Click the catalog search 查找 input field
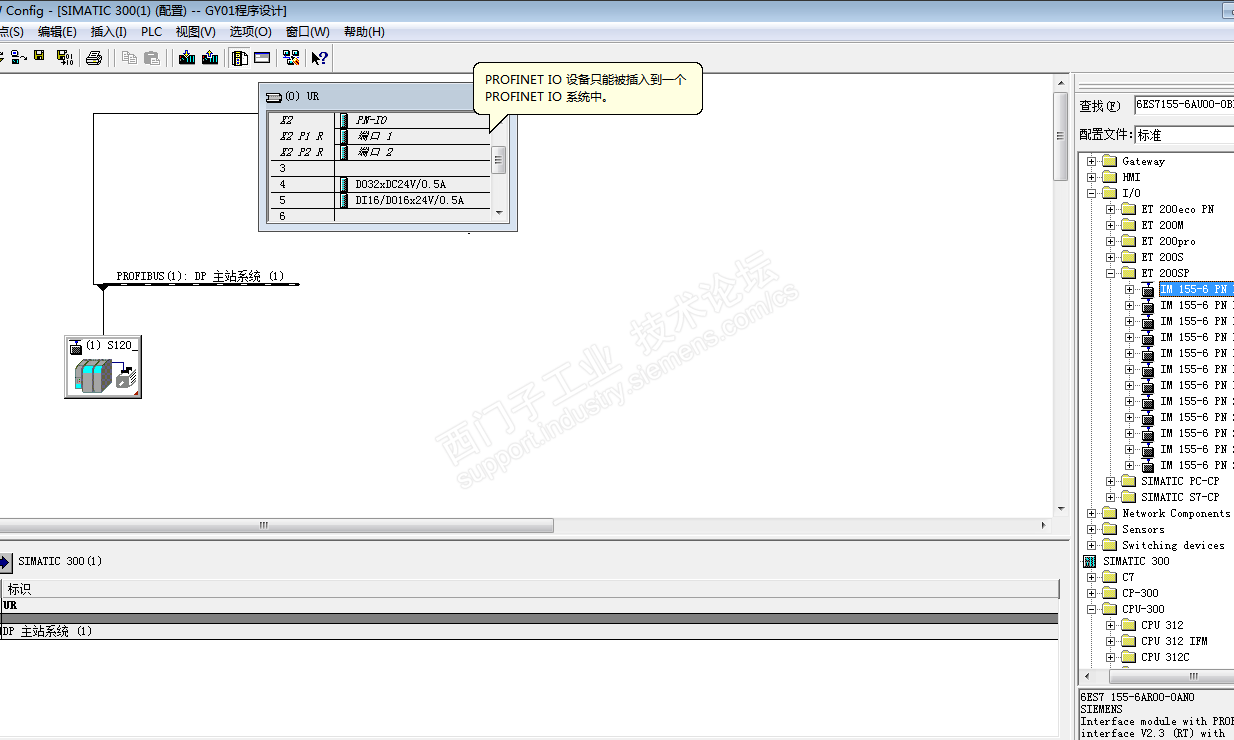The image size is (1234, 740). coord(1184,105)
